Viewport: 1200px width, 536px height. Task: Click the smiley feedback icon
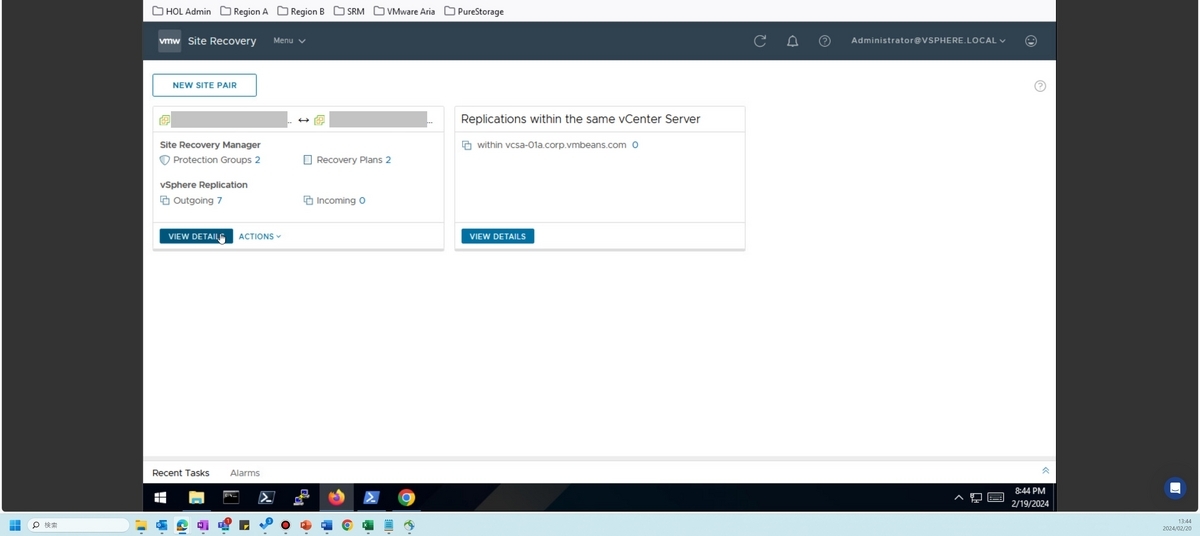pos(1031,41)
